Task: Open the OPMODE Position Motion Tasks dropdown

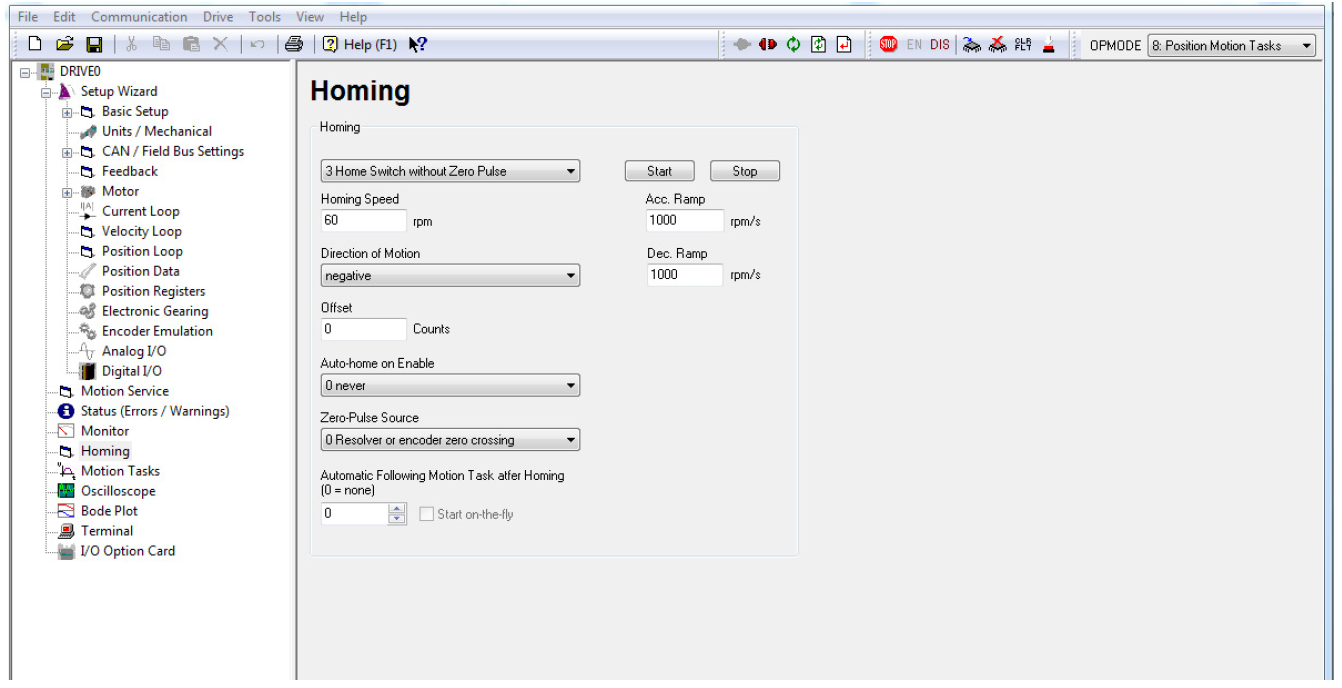Action: (1232, 45)
